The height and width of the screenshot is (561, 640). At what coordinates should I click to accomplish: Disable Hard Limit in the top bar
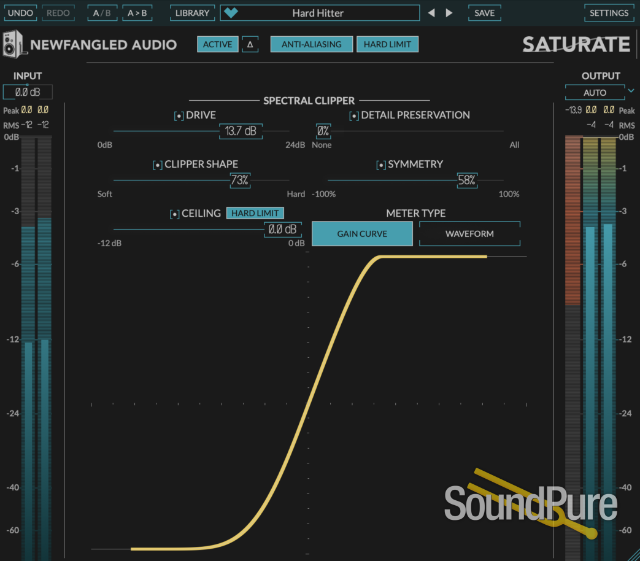pos(388,44)
